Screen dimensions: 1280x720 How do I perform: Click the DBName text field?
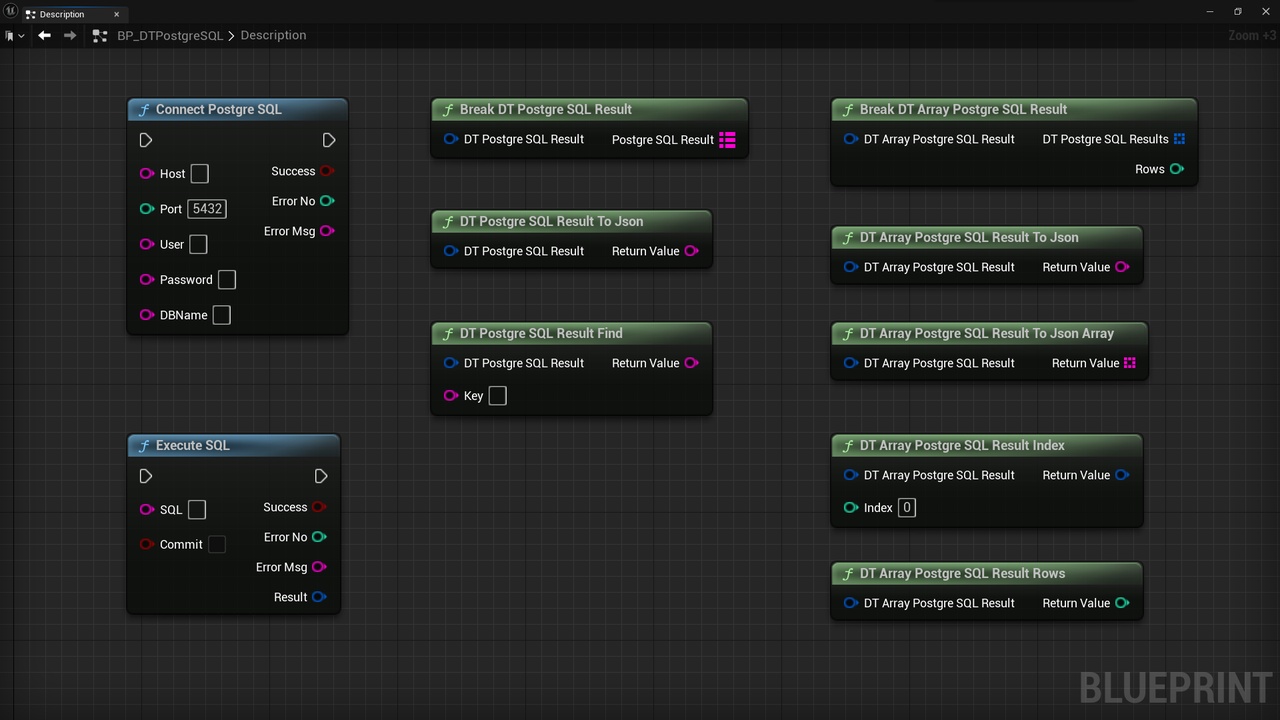(x=222, y=315)
